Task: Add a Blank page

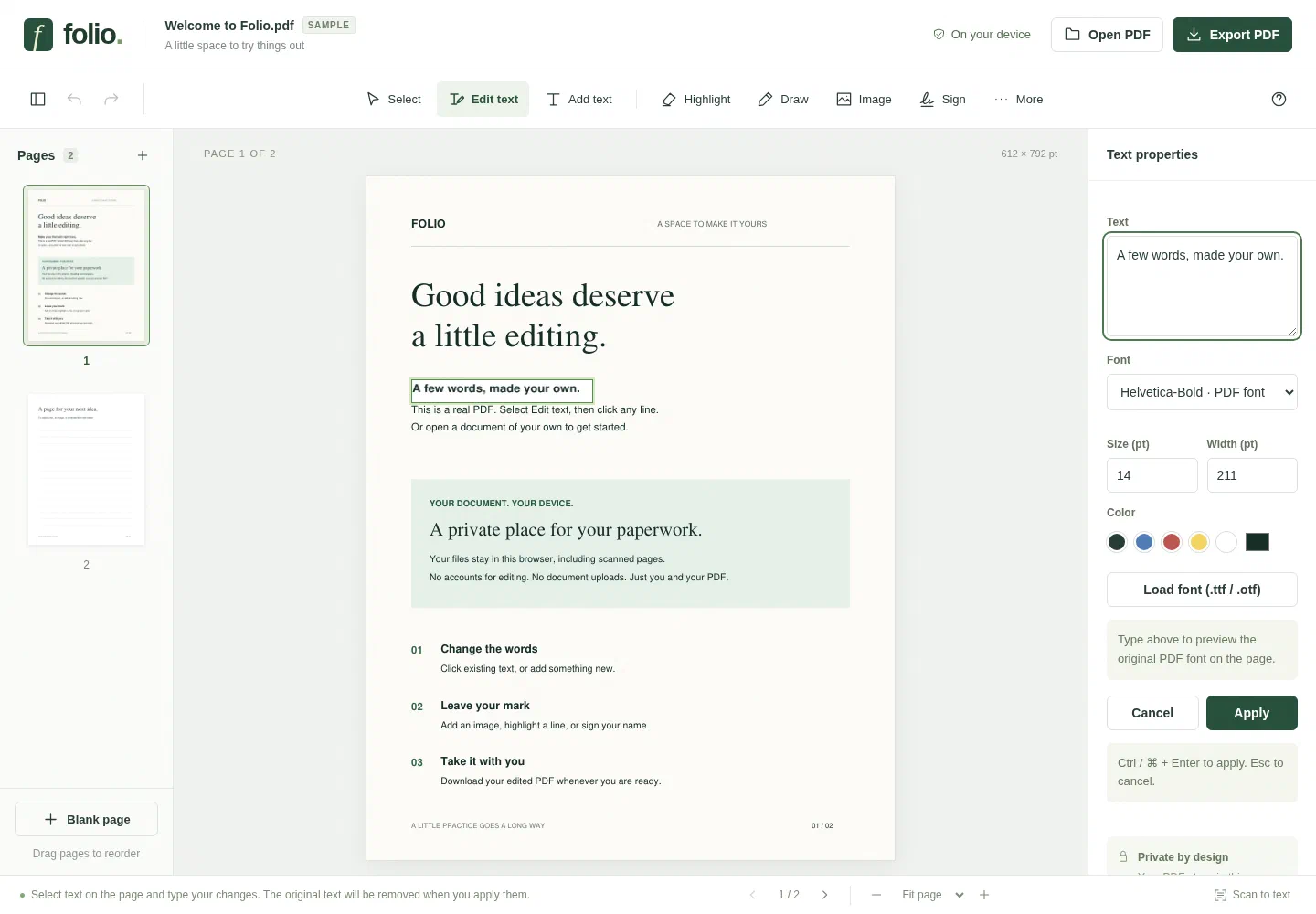Action: (87, 819)
